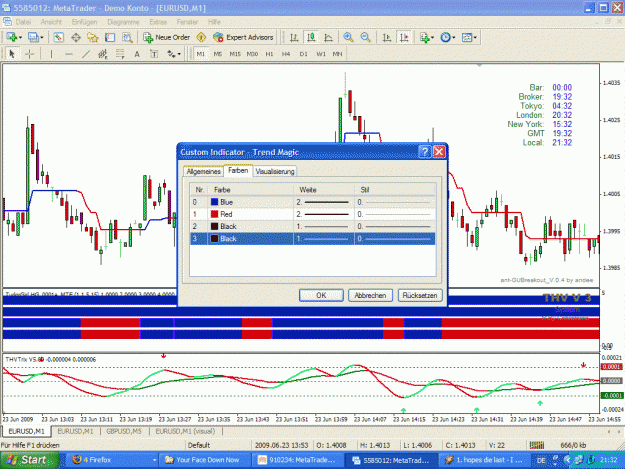This screenshot has width=625, height=469.
Task: Click OK in Trend Magic dialog
Action: tap(321, 295)
